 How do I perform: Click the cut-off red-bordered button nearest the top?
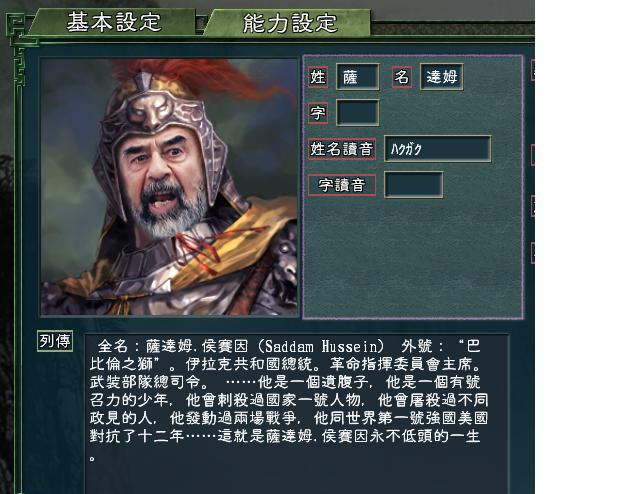[533, 70]
